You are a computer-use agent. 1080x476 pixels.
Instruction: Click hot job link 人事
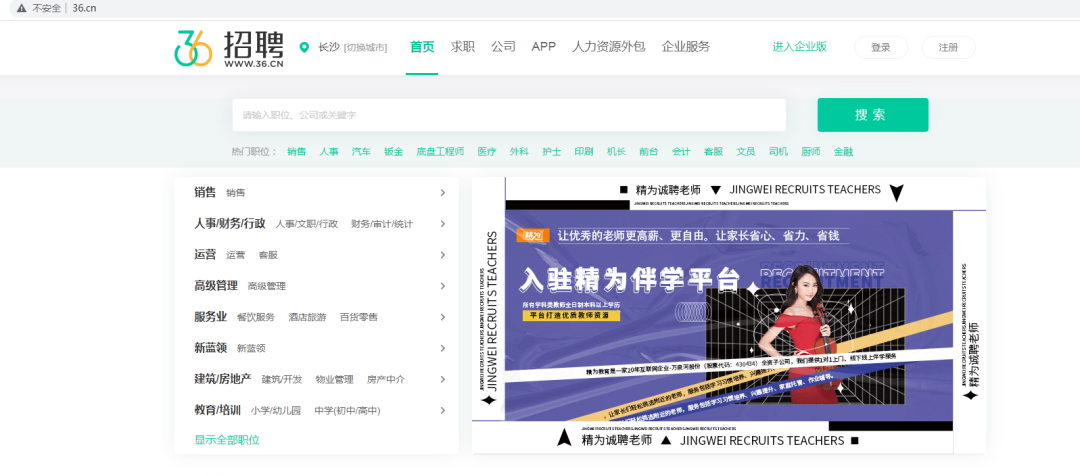[329, 152]
